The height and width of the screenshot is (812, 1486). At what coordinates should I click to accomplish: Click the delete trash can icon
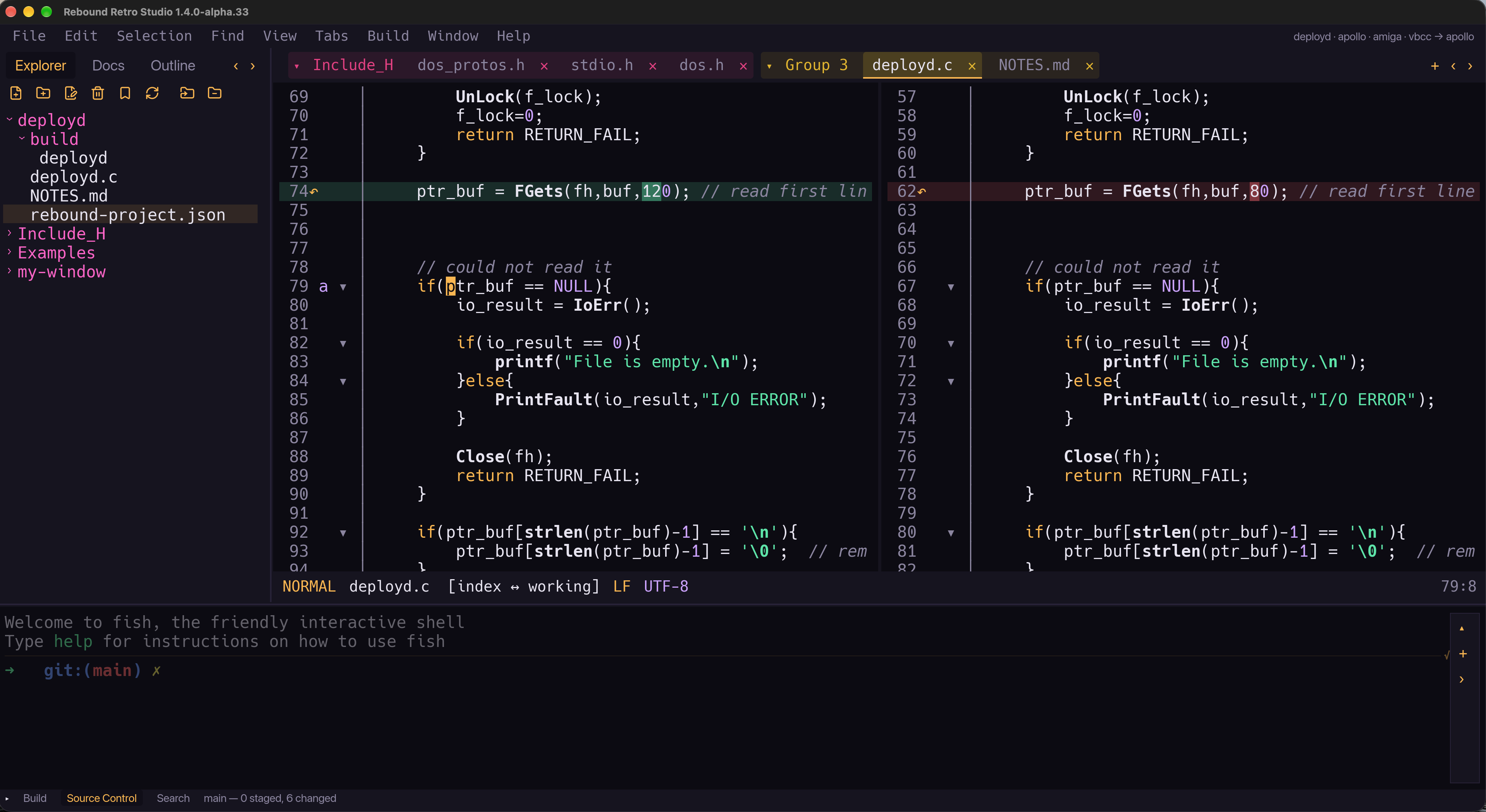[98, 93]
